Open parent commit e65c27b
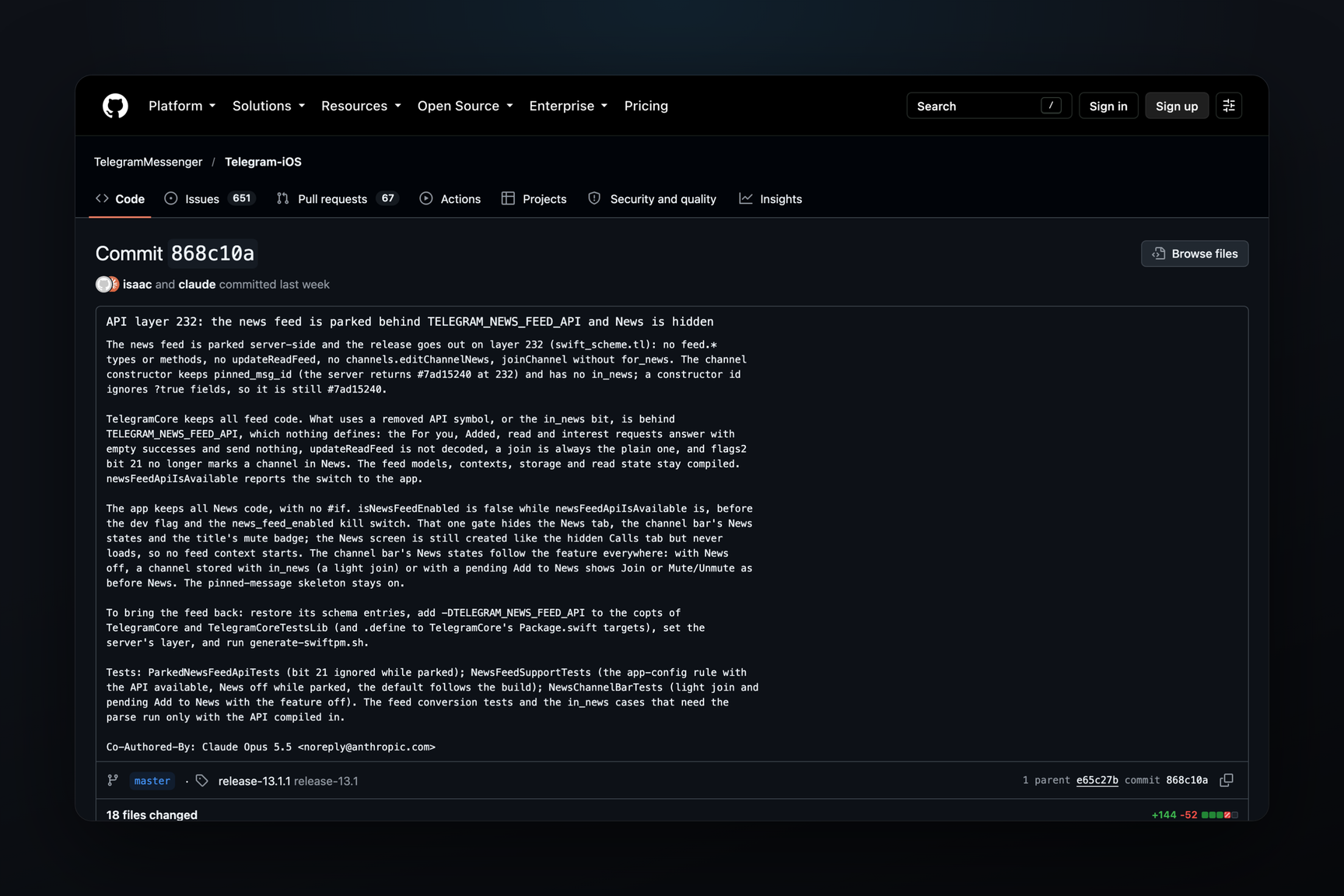The image size is (1344, 896). click(x=1097, y=780)
